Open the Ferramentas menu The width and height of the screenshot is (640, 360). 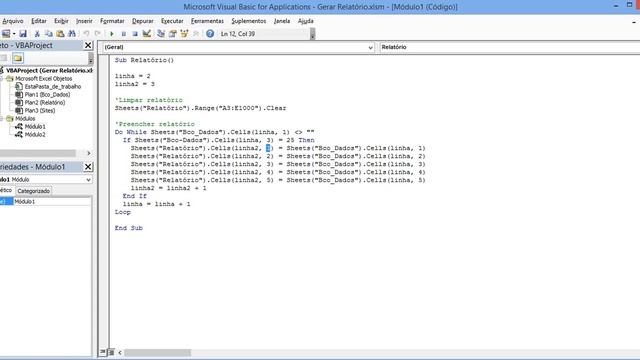(207, 21)
